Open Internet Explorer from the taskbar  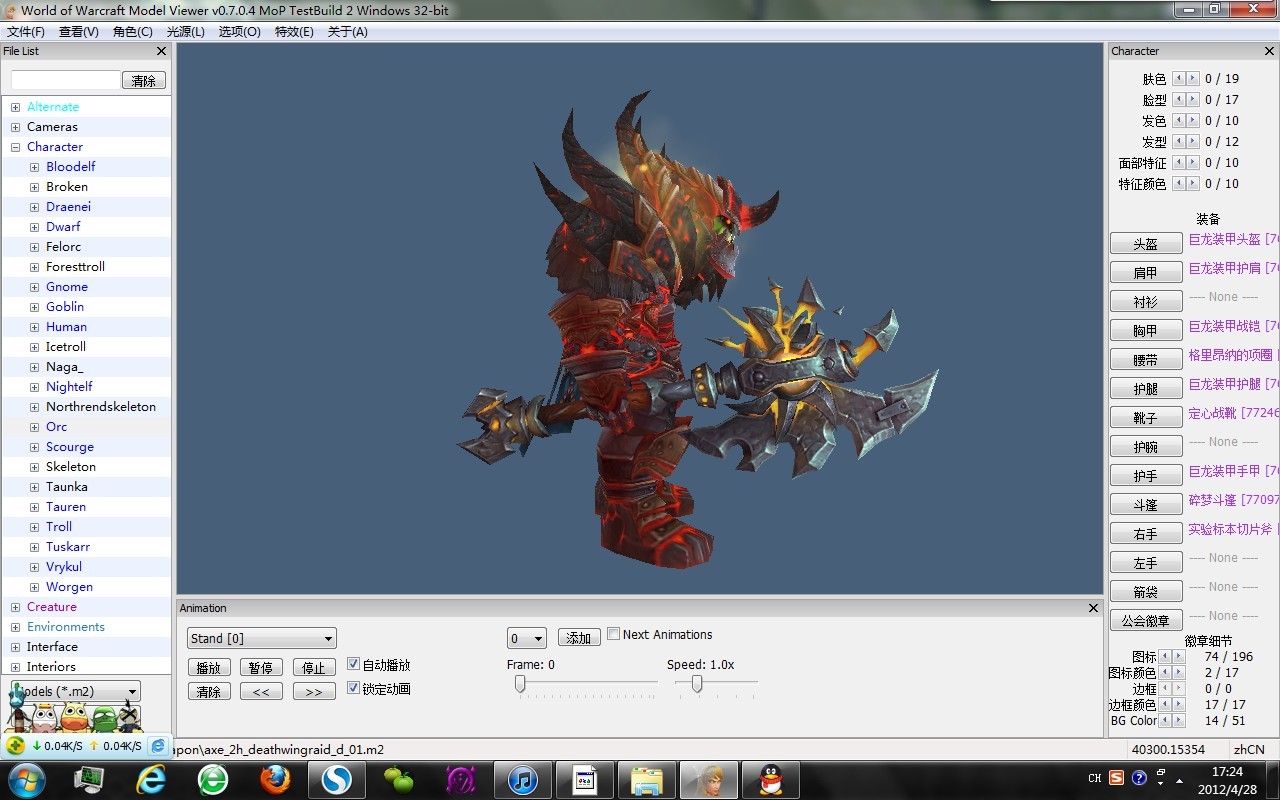[151, 779]
